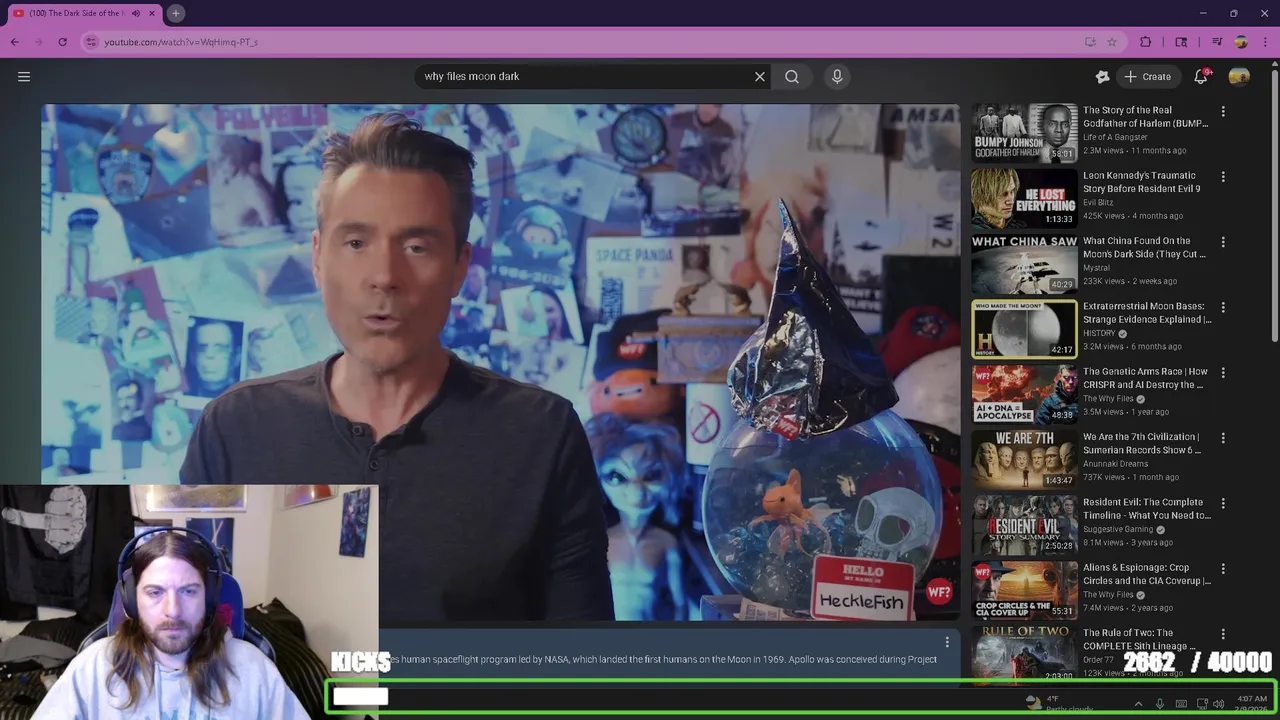Viewport: 1280px width, 720px height.
Task: Mute the tab via speaker icon
Action: [x=136, y=13]
